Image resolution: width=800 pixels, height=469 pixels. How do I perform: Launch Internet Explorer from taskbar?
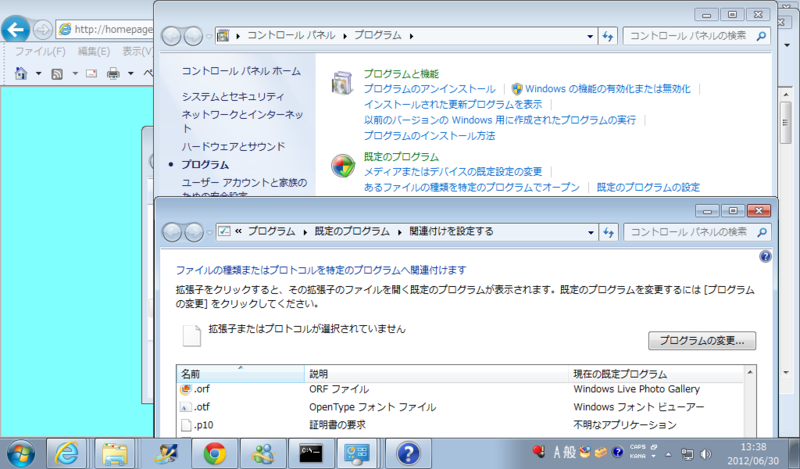(66, 453)
